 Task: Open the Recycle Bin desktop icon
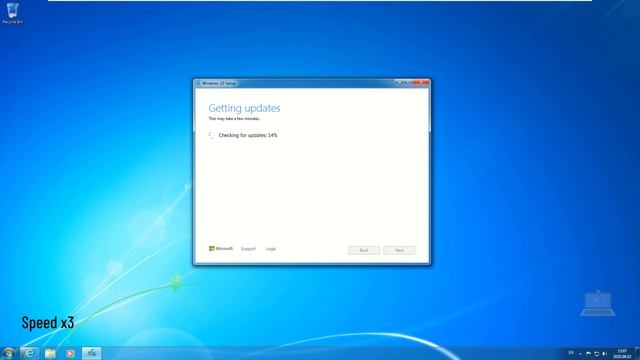12,13
